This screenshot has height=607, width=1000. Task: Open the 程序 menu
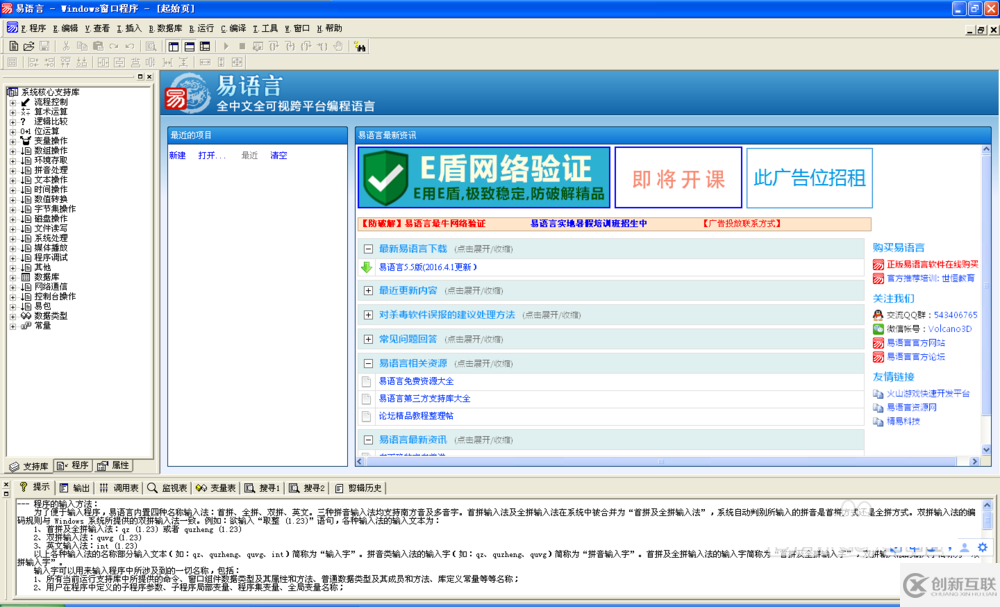[x=33, y=28]
